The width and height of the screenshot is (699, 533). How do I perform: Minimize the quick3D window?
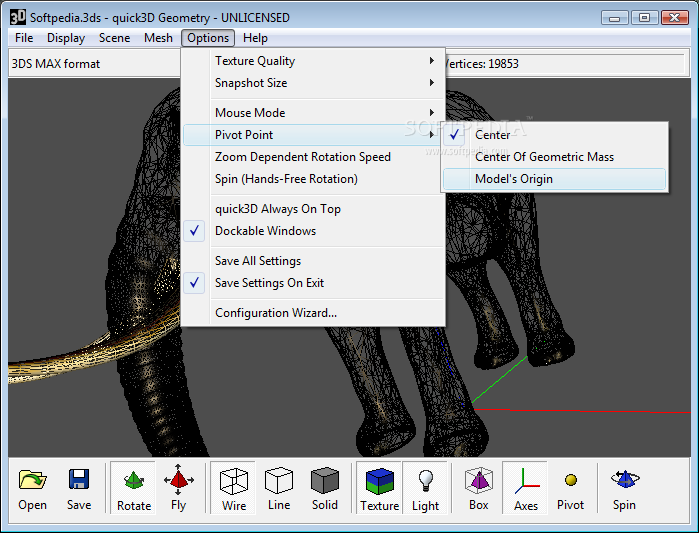(x=615, y=18)
